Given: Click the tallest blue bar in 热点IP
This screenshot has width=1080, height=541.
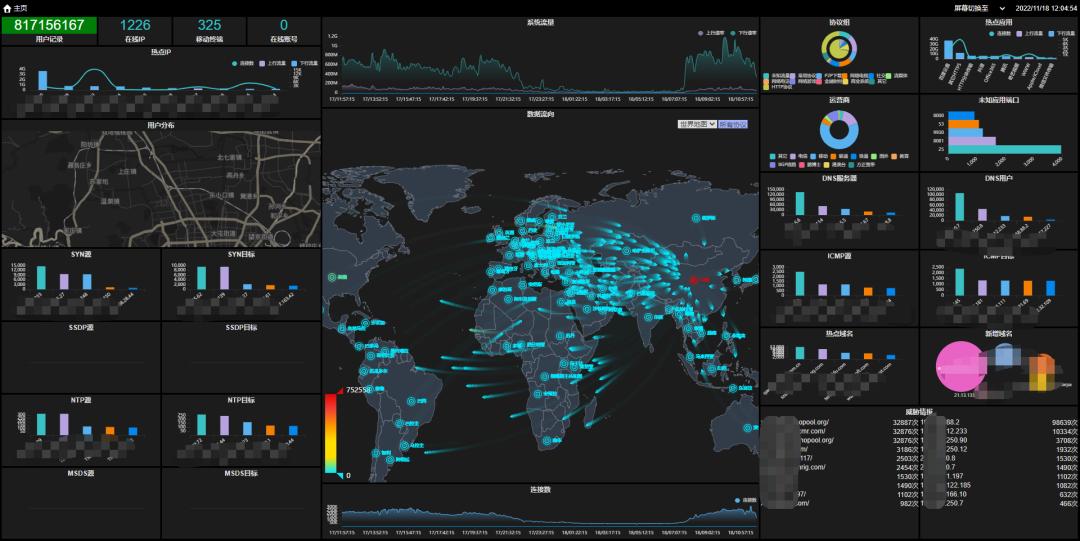Looking at the screenshot, I should (43, 80).
